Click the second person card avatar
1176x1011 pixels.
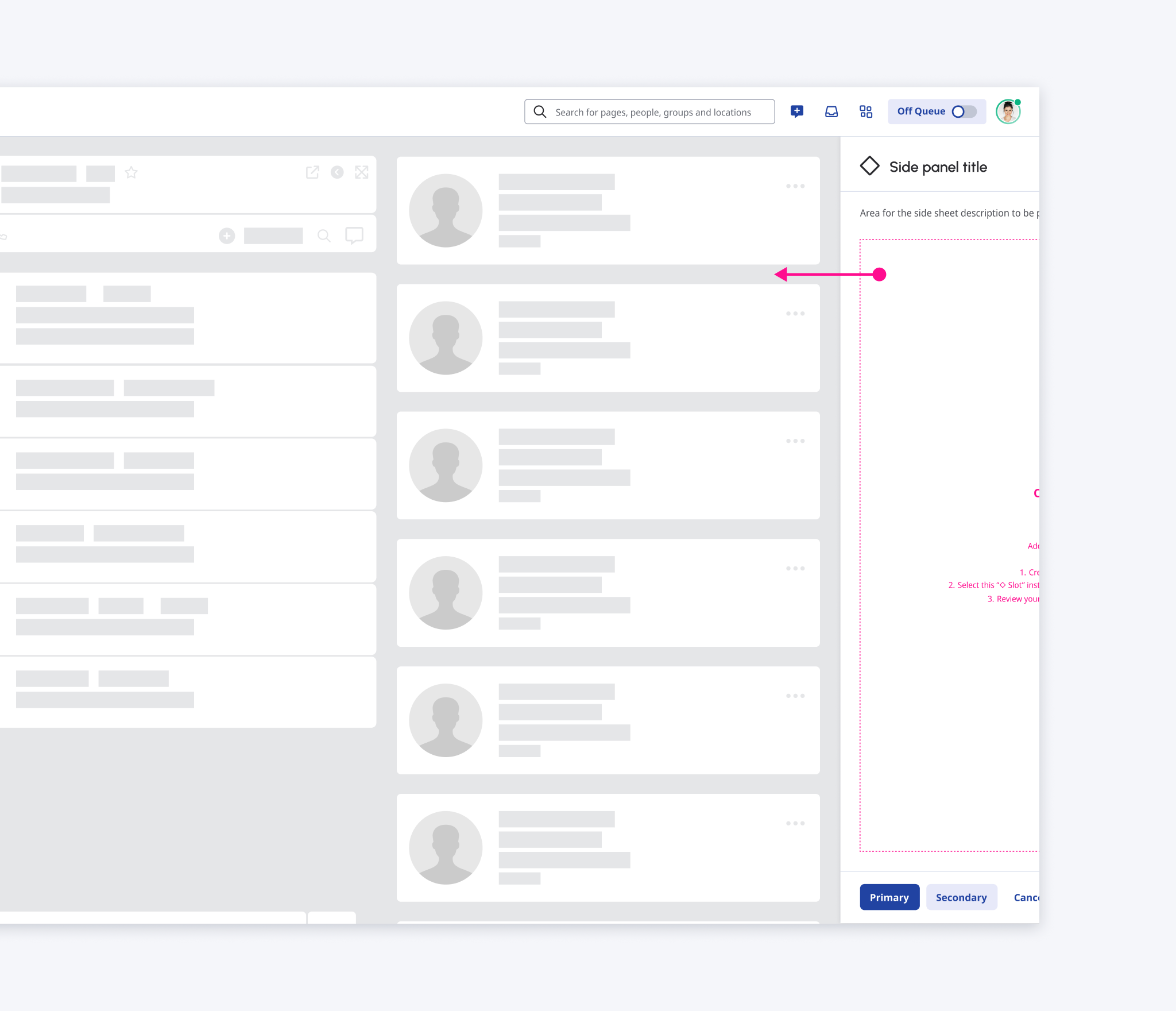pyautogui.click(x=446, y=338)
